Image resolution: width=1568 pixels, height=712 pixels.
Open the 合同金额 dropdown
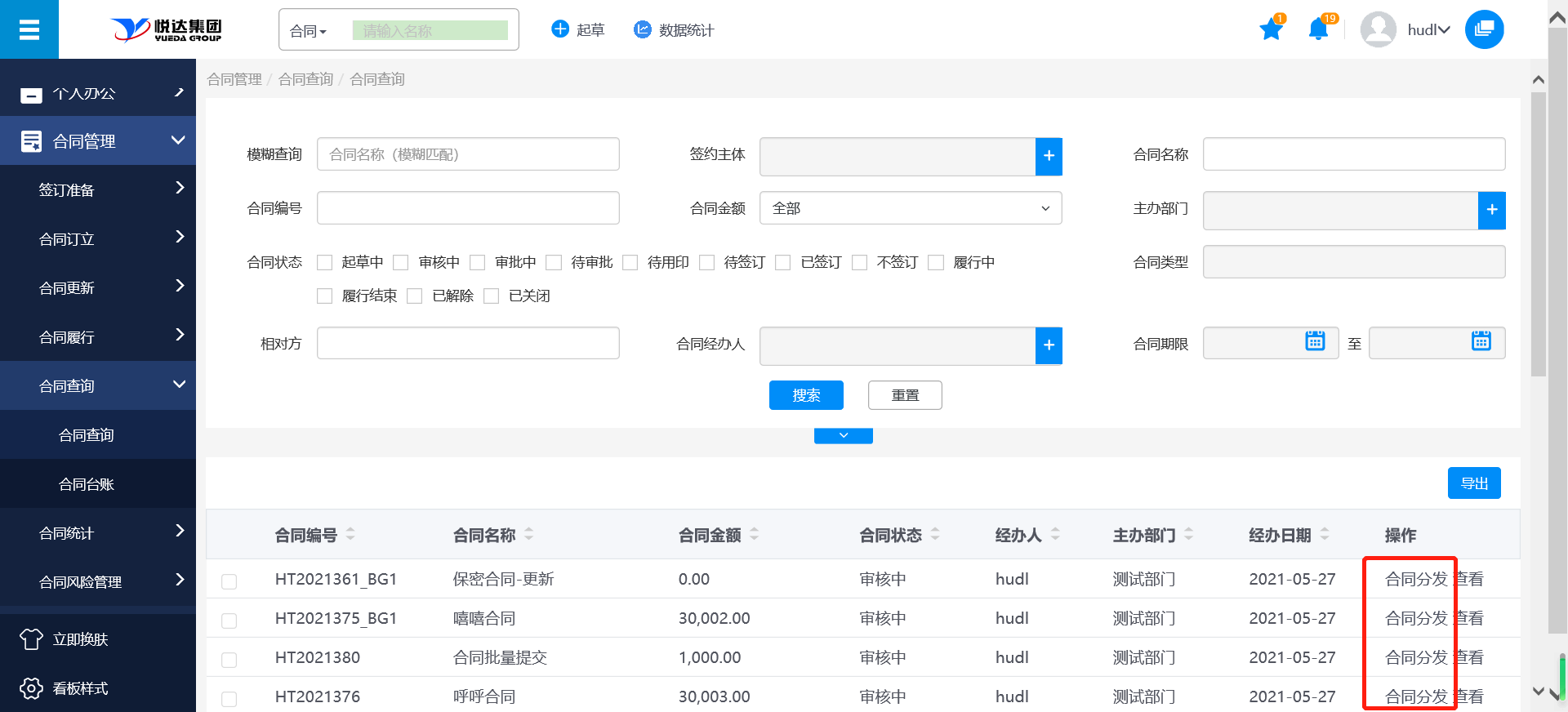coord(910,208)
